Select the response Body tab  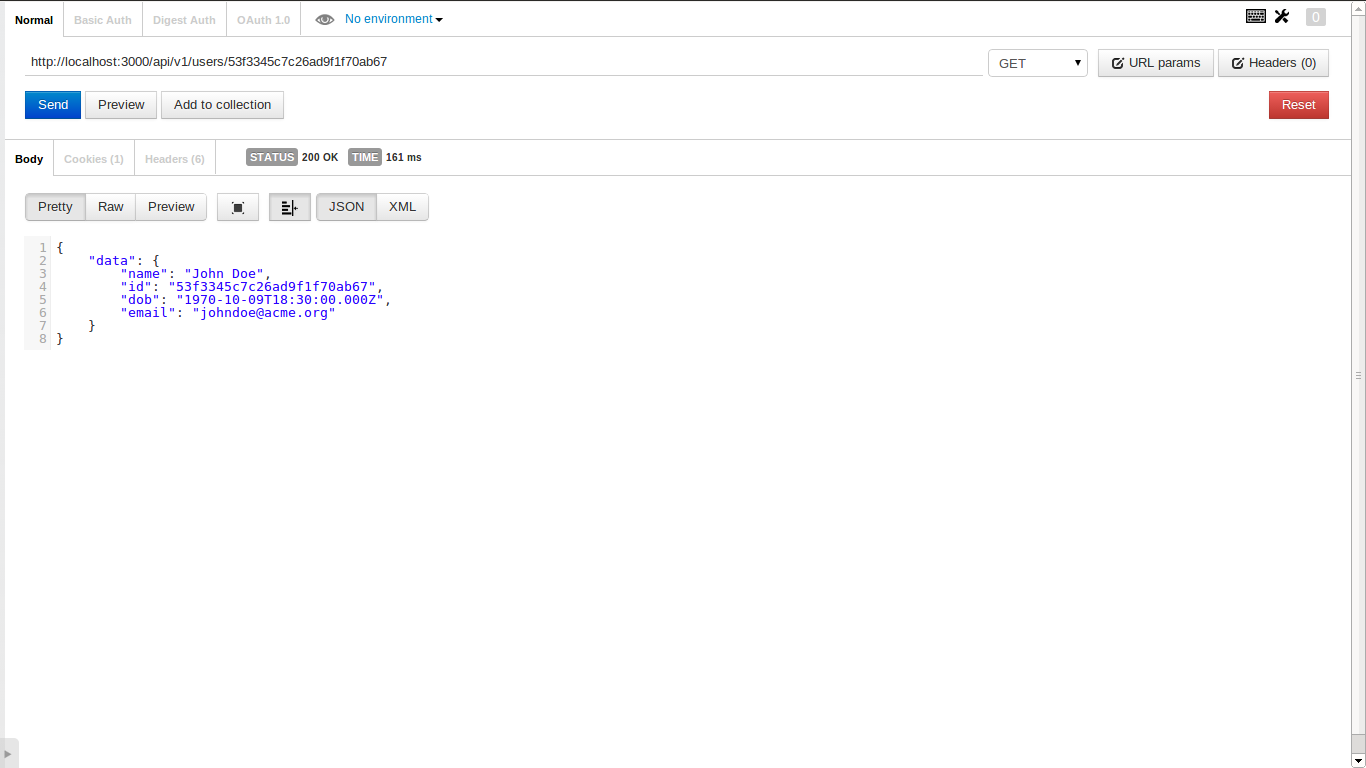pos(29,159)
